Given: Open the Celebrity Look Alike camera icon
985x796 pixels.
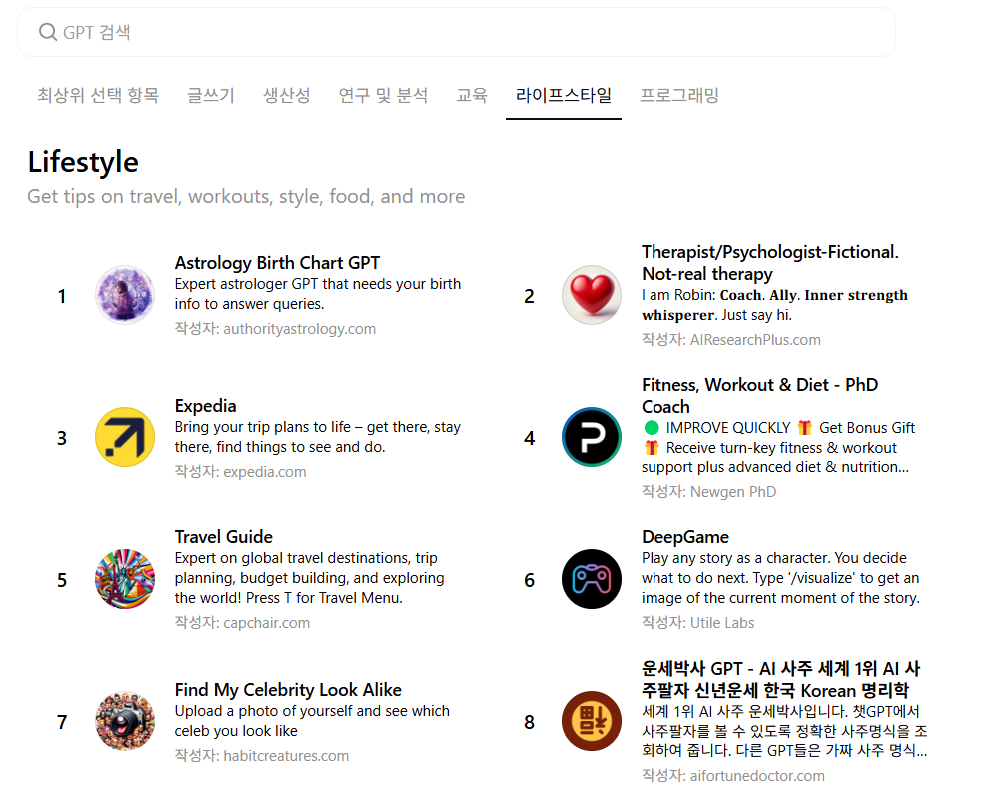Looking at the screenshot, I should click(x=124, y=721).
